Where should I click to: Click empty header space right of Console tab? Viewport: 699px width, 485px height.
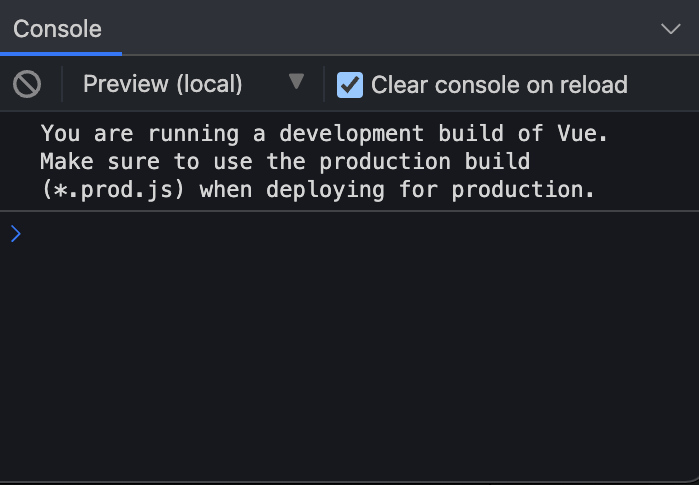pos(380,29)
